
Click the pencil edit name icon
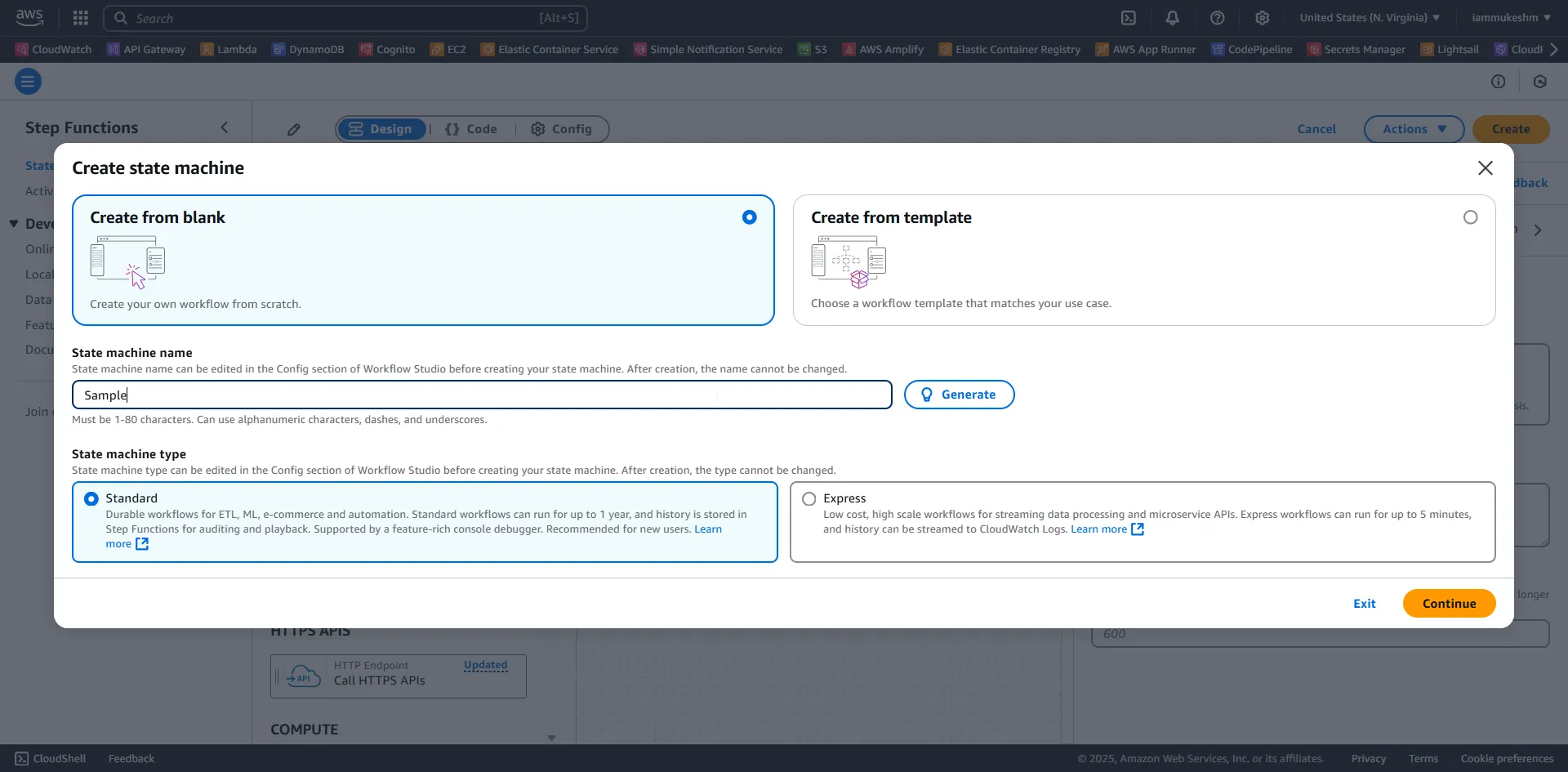294,129
